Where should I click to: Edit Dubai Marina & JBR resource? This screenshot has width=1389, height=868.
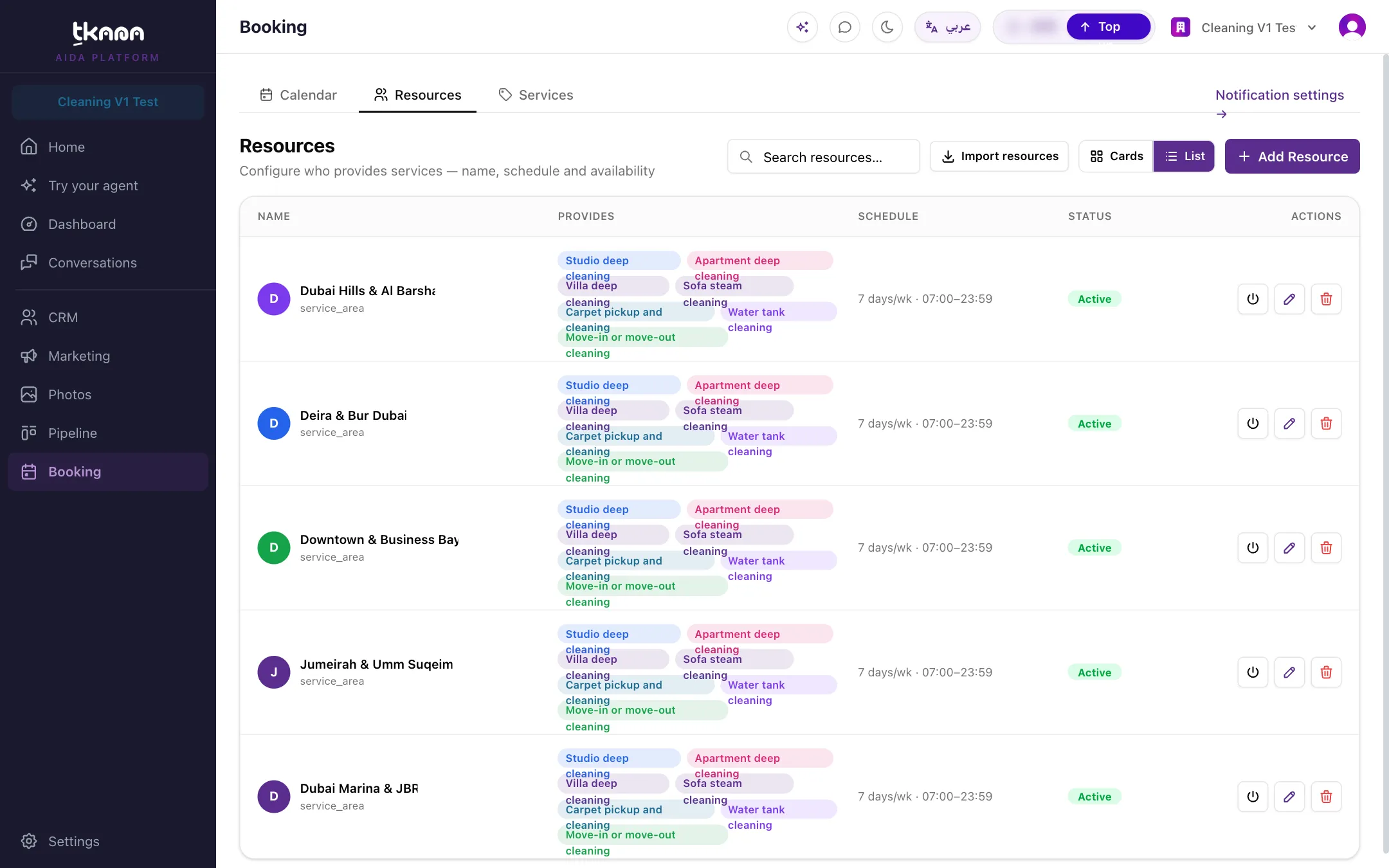pos(1289,797)
